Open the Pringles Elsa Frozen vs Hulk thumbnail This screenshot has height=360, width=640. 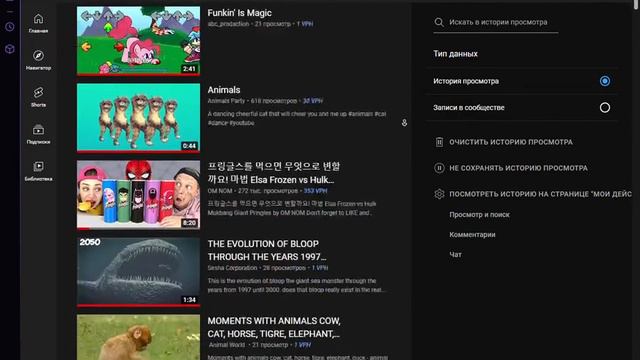point(138,195)
